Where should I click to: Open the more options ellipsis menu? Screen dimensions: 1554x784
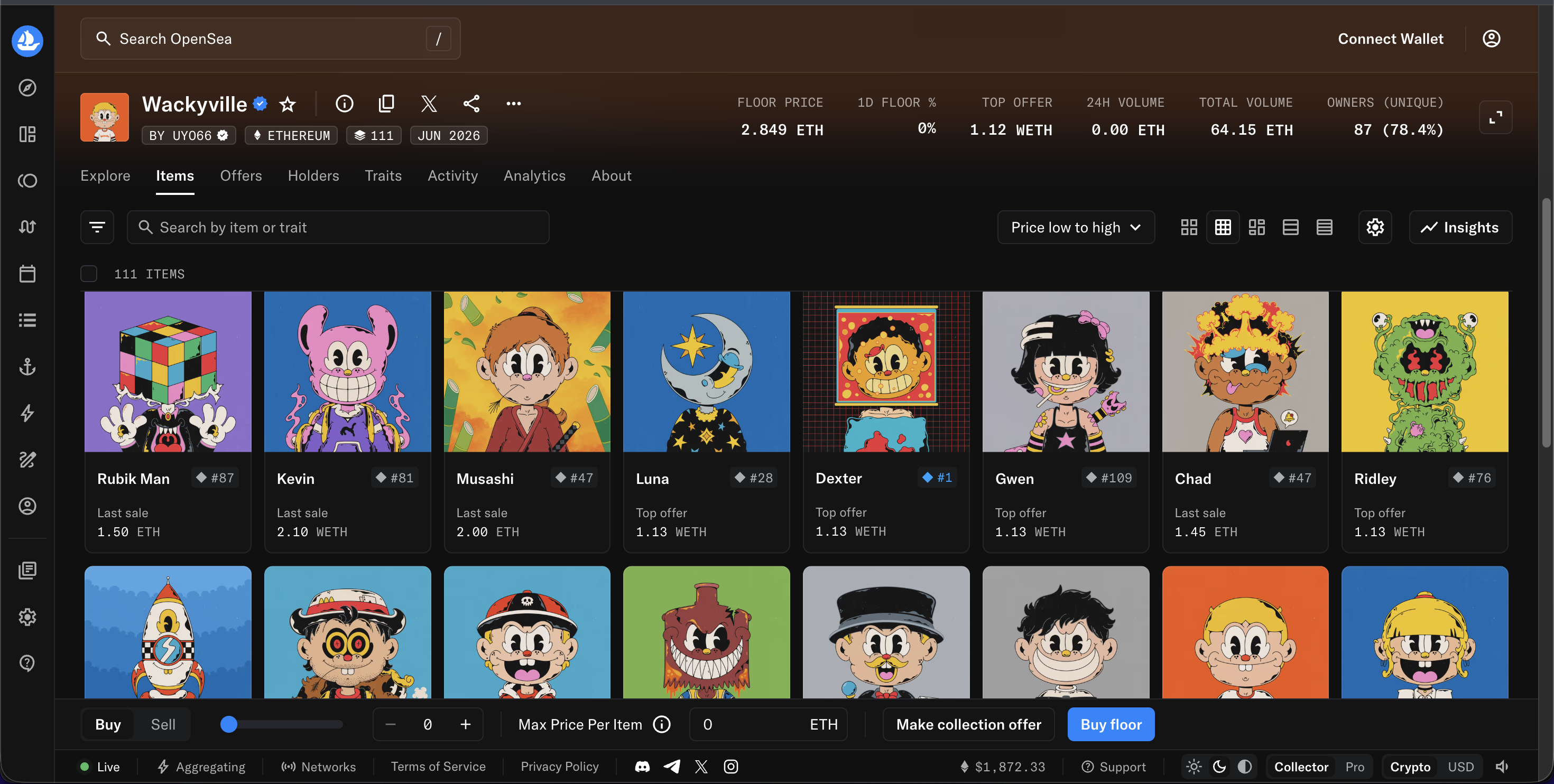coord(513,104)
